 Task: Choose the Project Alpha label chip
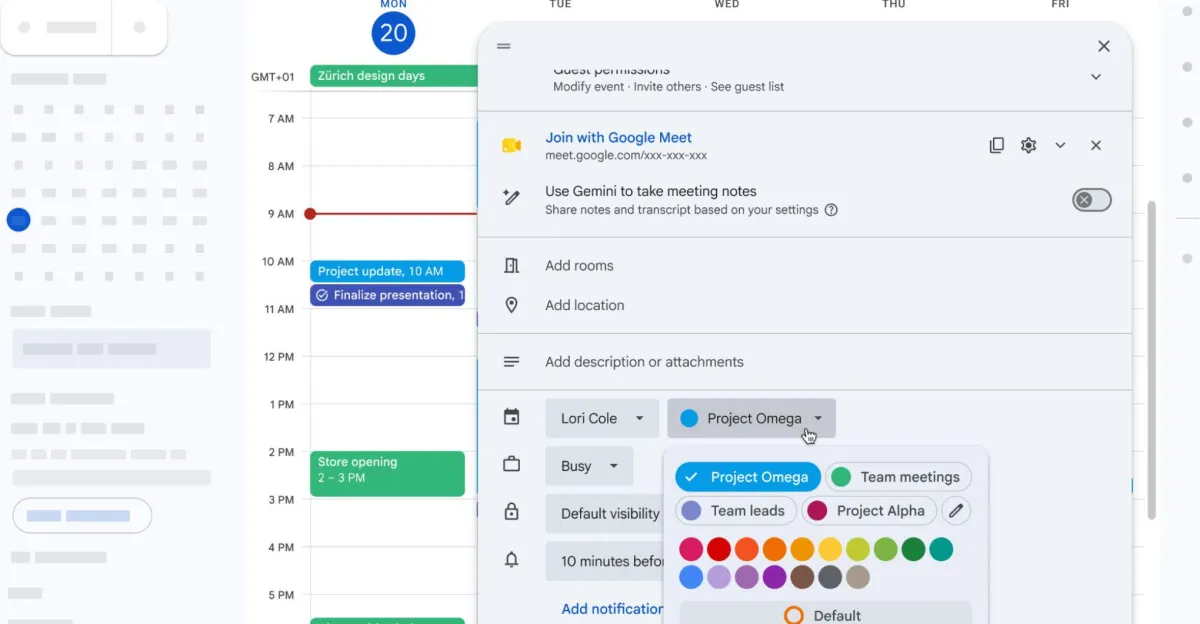(x=869, y=511)
